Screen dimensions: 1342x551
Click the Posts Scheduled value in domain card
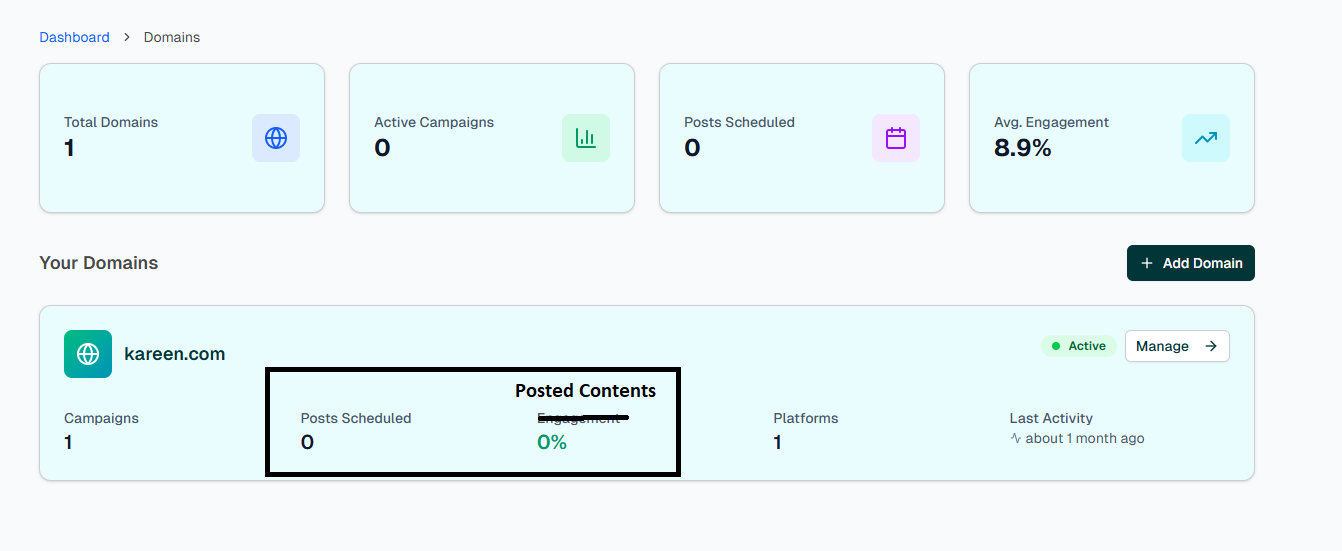(307, 442)
